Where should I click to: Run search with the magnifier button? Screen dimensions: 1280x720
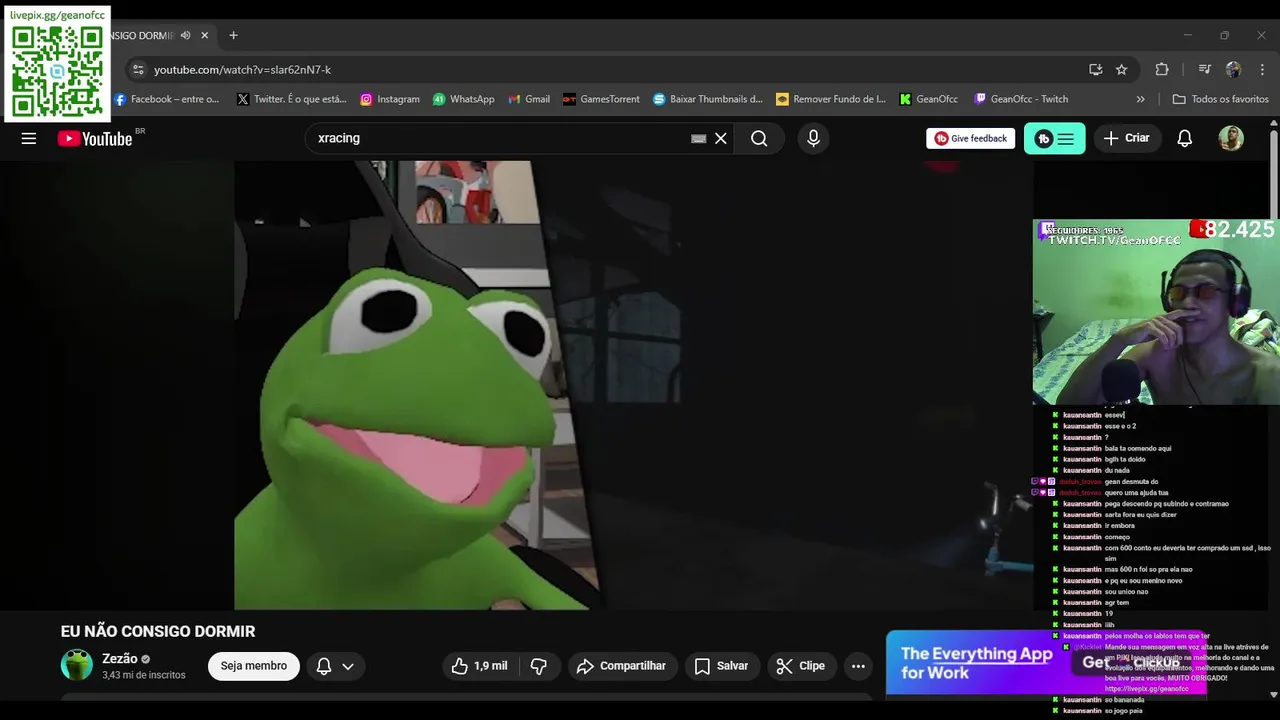tap(759, 139)
